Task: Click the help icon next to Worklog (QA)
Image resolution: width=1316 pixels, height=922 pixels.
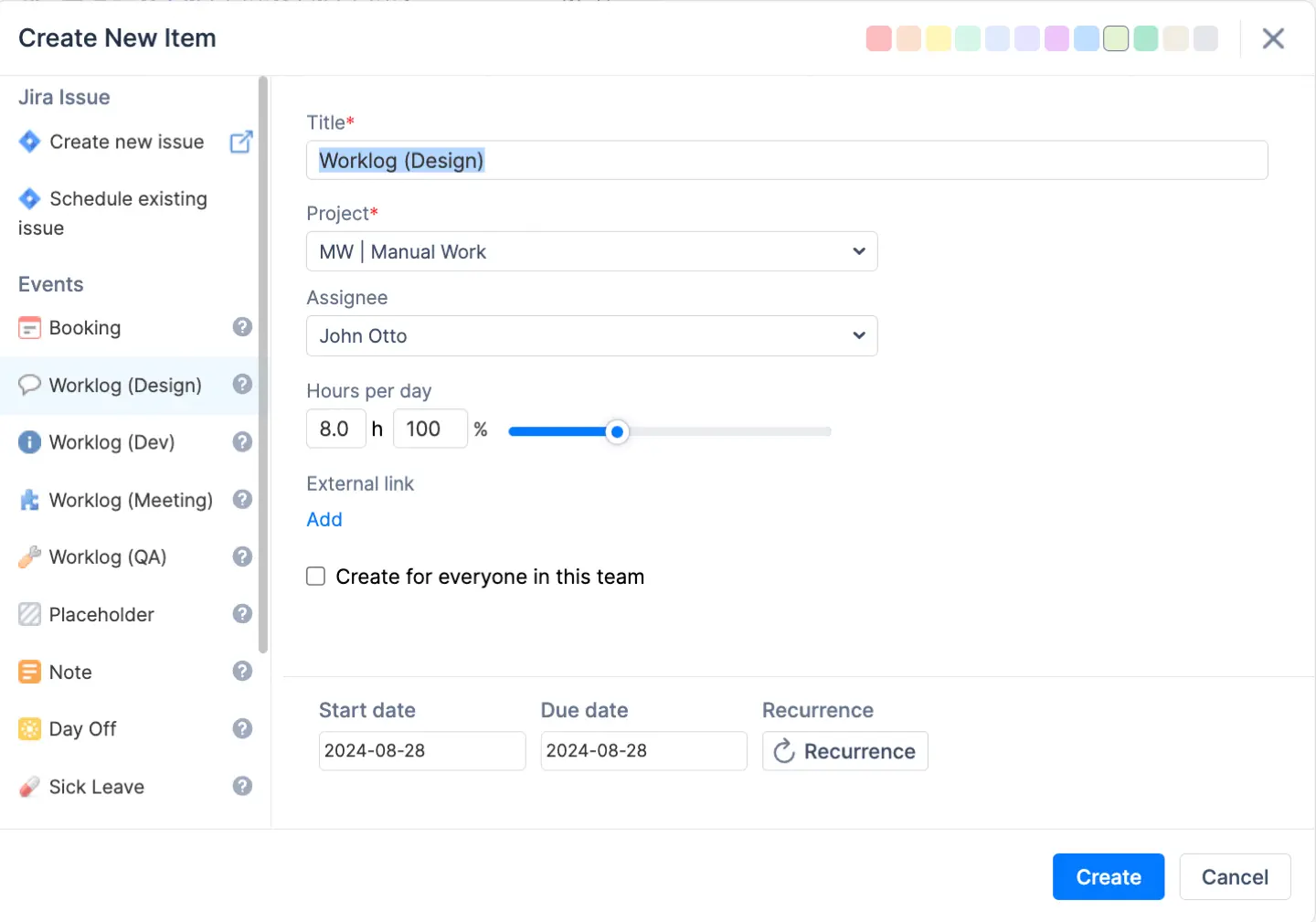Action: coord(242,556)
